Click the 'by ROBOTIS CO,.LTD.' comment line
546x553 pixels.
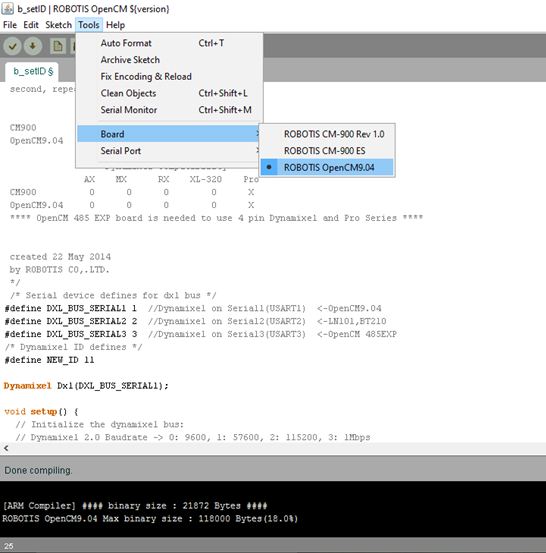click(59, 270)
